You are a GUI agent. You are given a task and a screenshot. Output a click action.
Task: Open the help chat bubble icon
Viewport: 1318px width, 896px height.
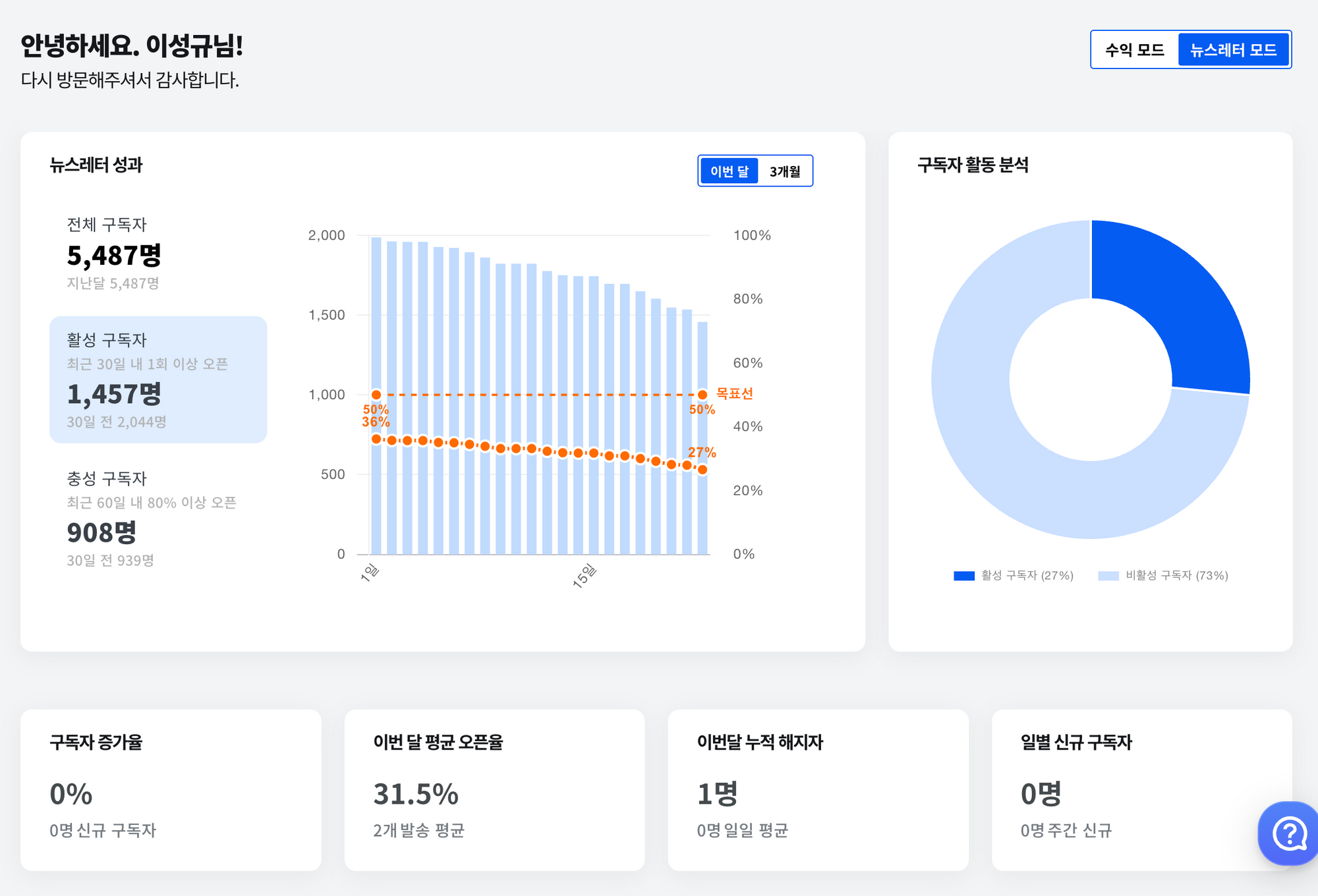pyautogui.click(x=1289, y=833)
